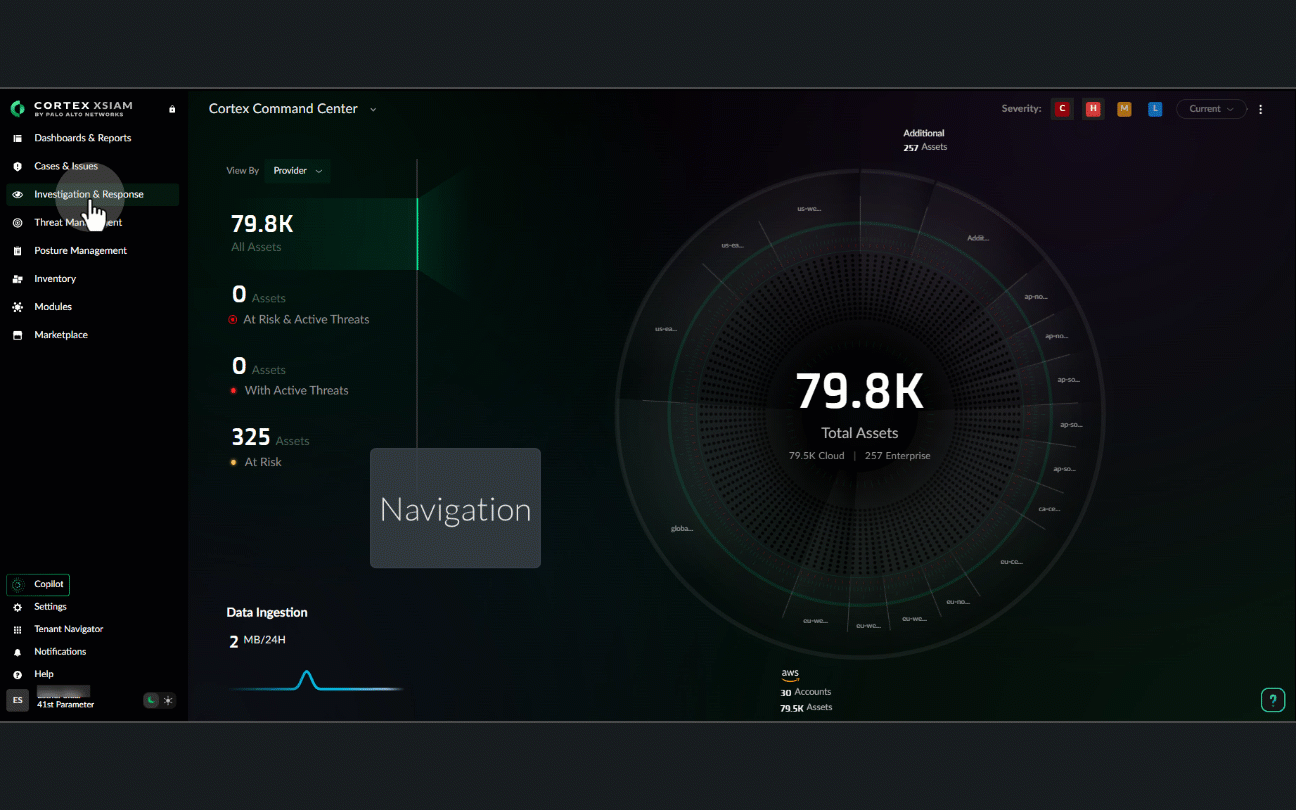The width and height of the screenshot is (1296, 810).
Task: Click the red At Risk & Active Threats indicator
Action: (233, 320)
